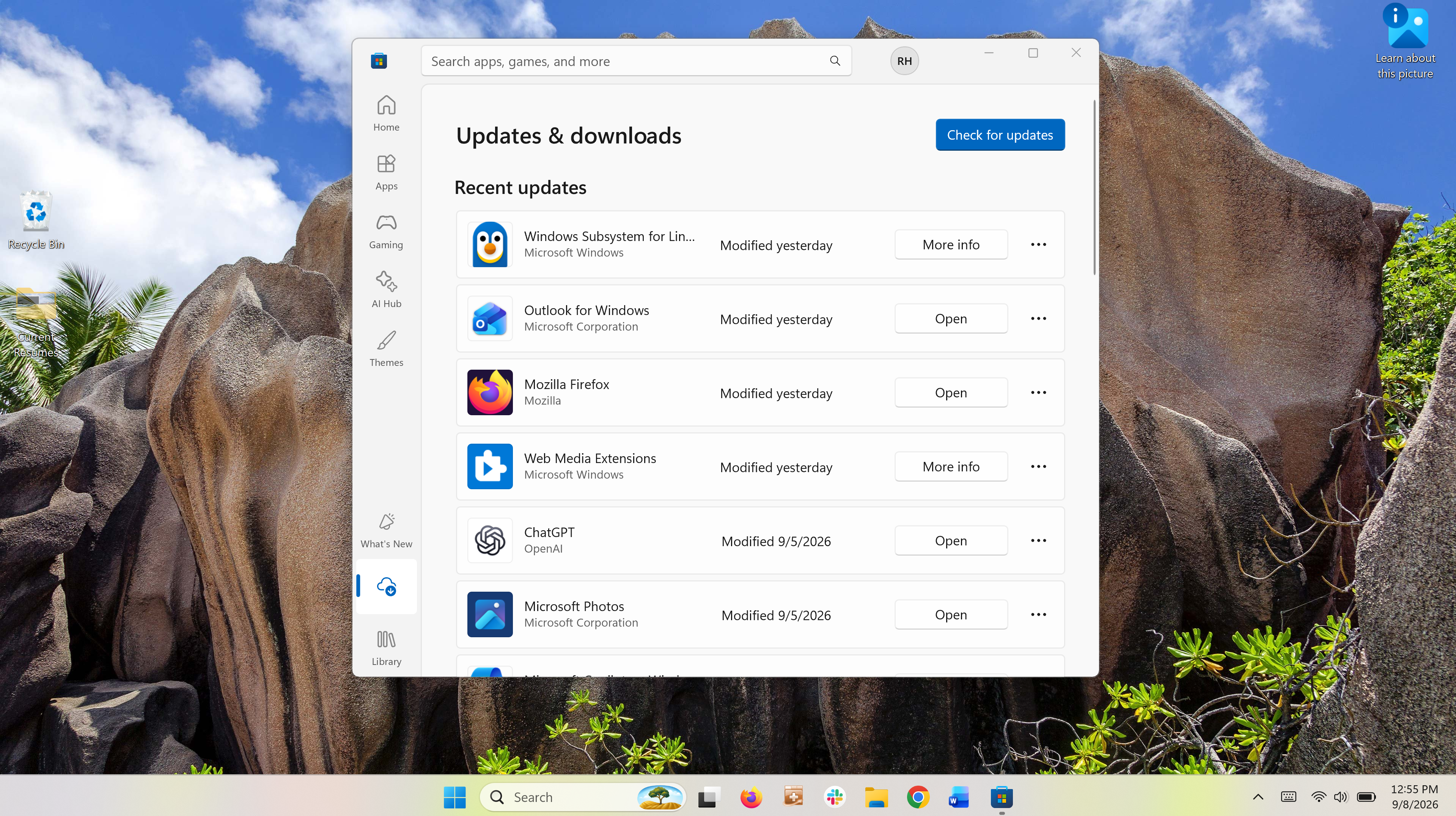Viewport: 1456px width, 816px height.
Task: Click Microsoft Store icon on taskbar
Action: 1001,797
